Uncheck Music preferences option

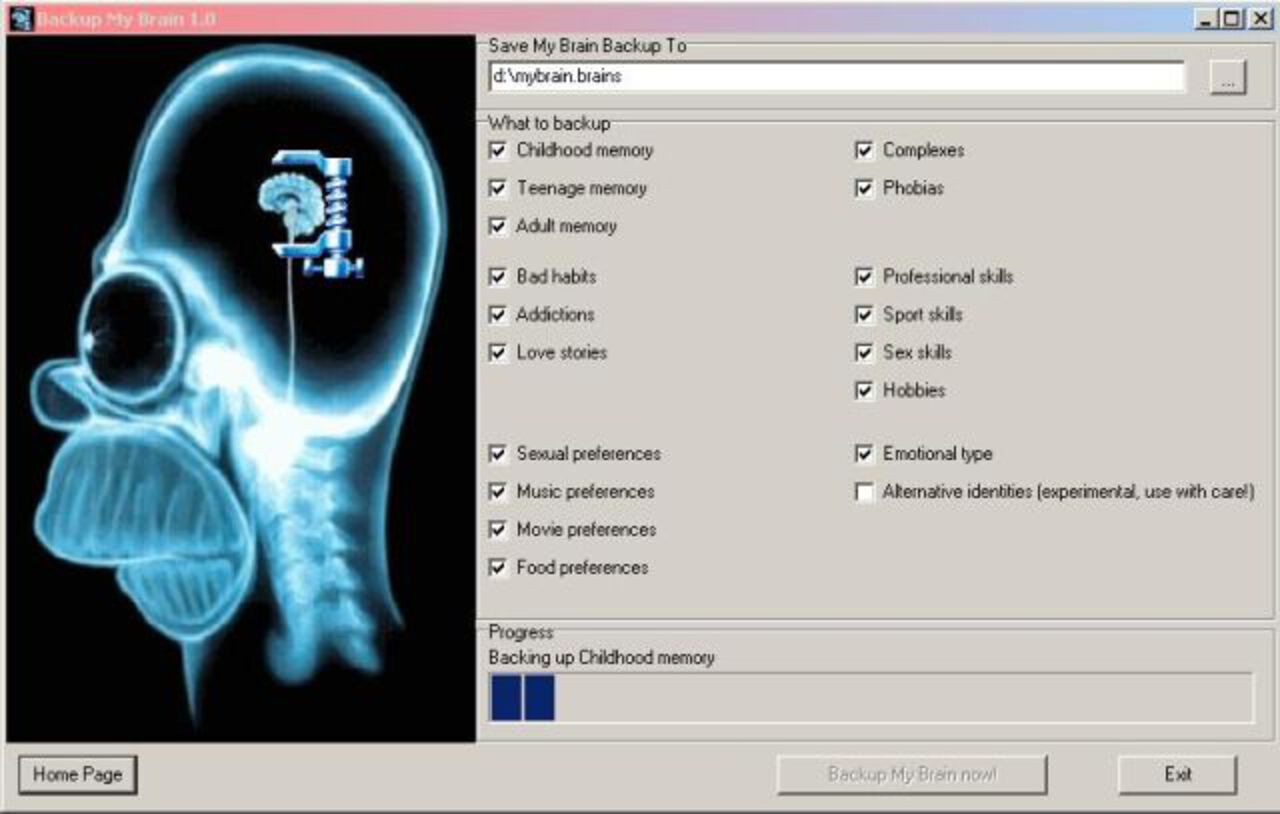(x=498, y=493)
